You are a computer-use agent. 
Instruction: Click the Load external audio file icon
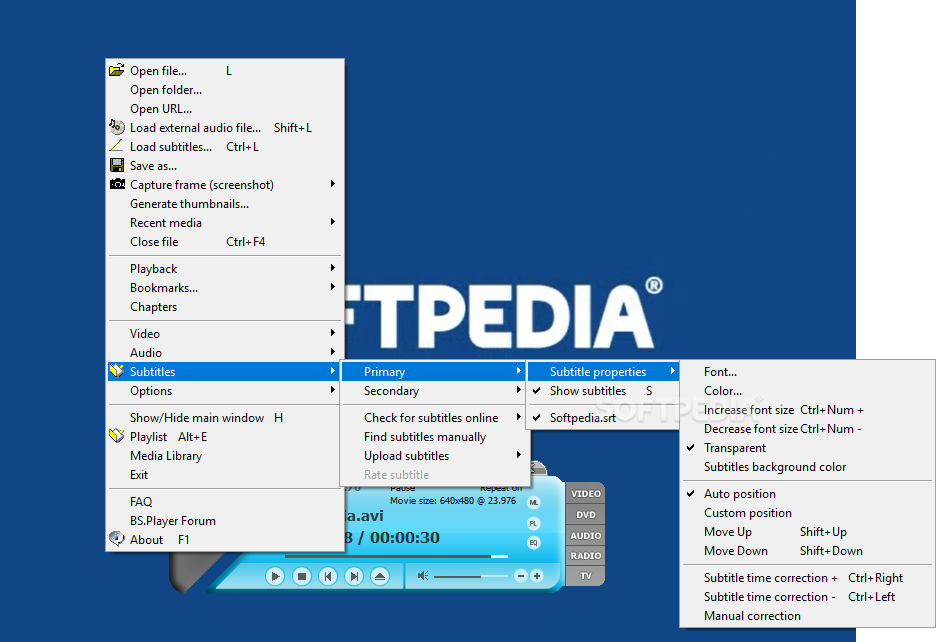[x=117, y=127]
